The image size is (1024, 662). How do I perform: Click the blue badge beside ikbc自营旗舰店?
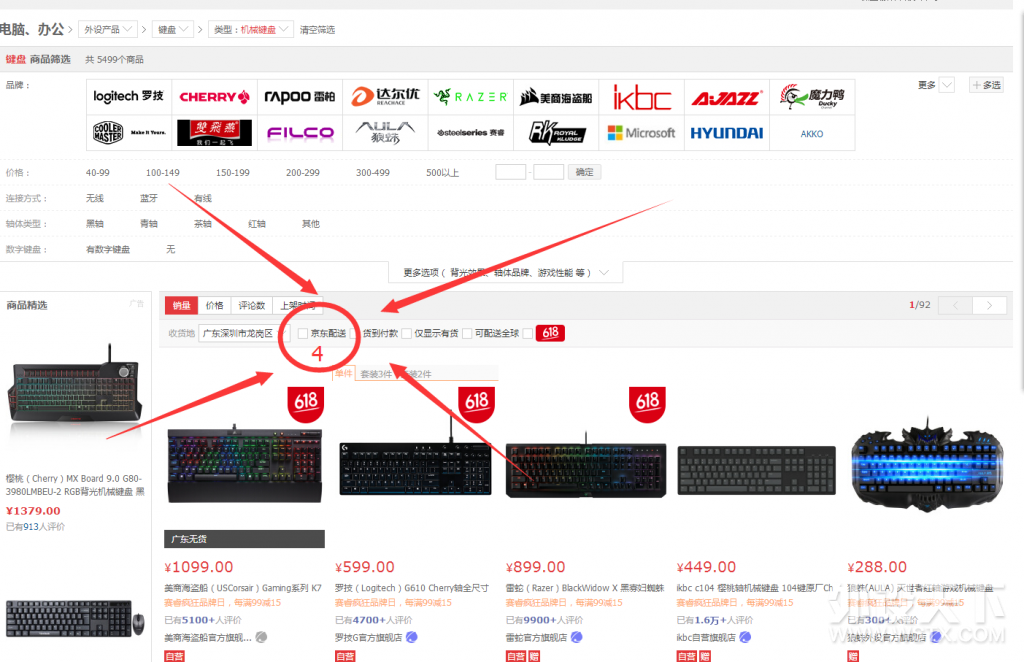click(745, 637)
